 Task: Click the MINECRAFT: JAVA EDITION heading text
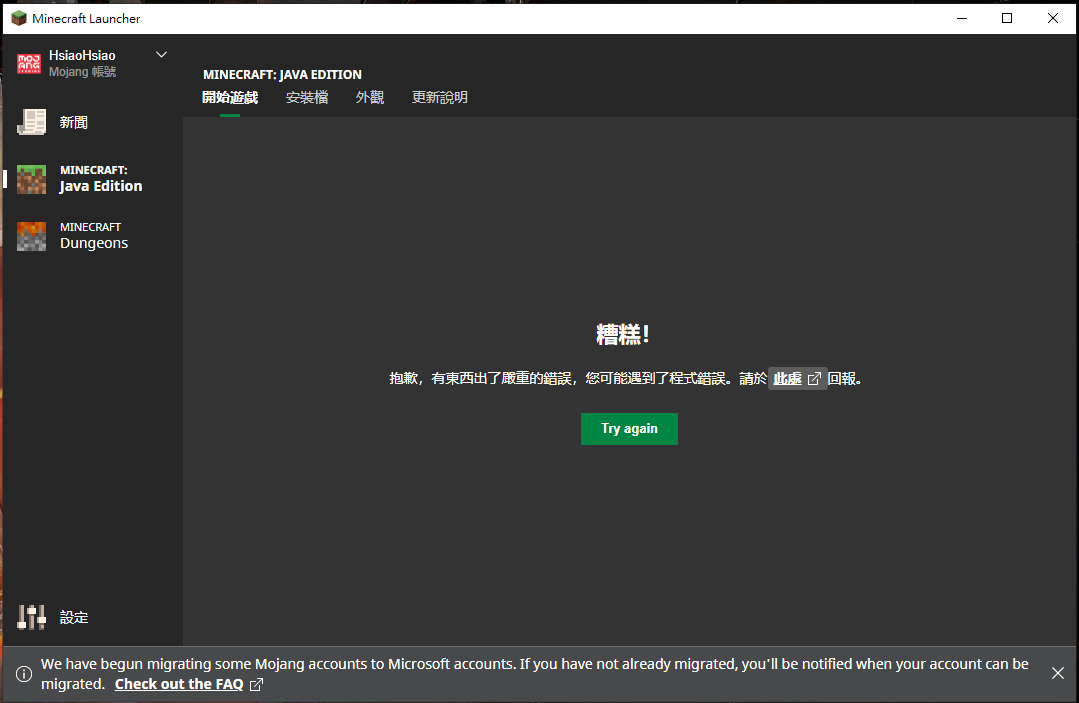tap(282, 74)
